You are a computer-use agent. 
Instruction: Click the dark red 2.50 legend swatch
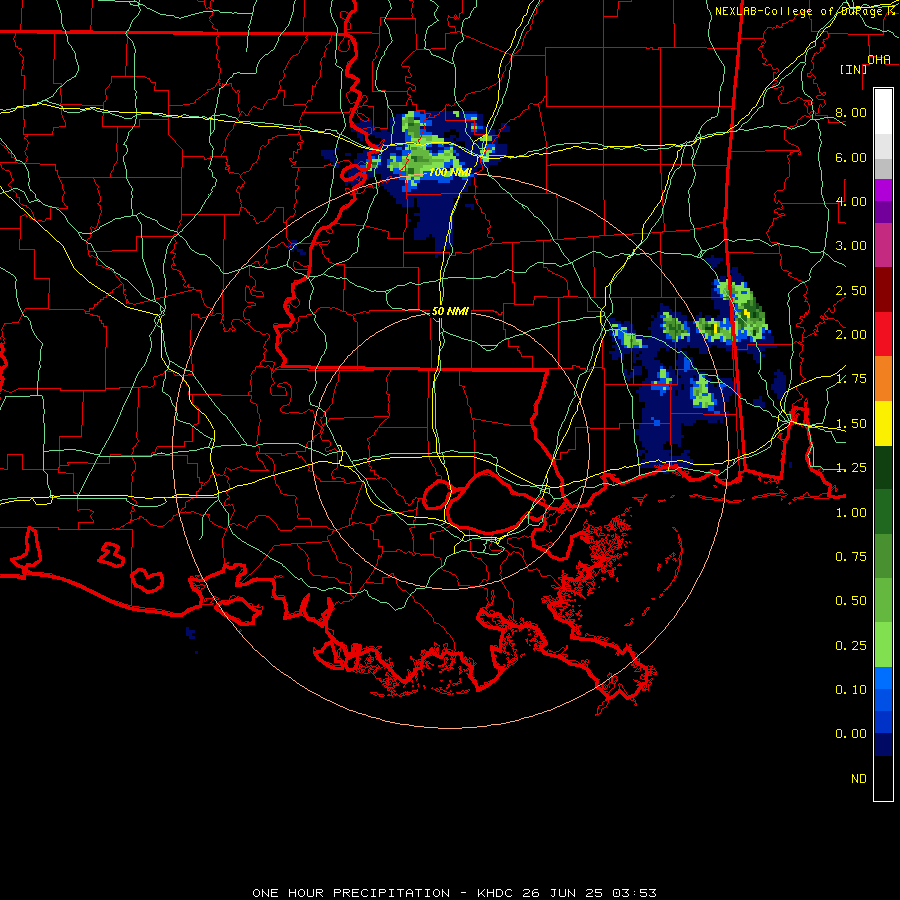883,290
